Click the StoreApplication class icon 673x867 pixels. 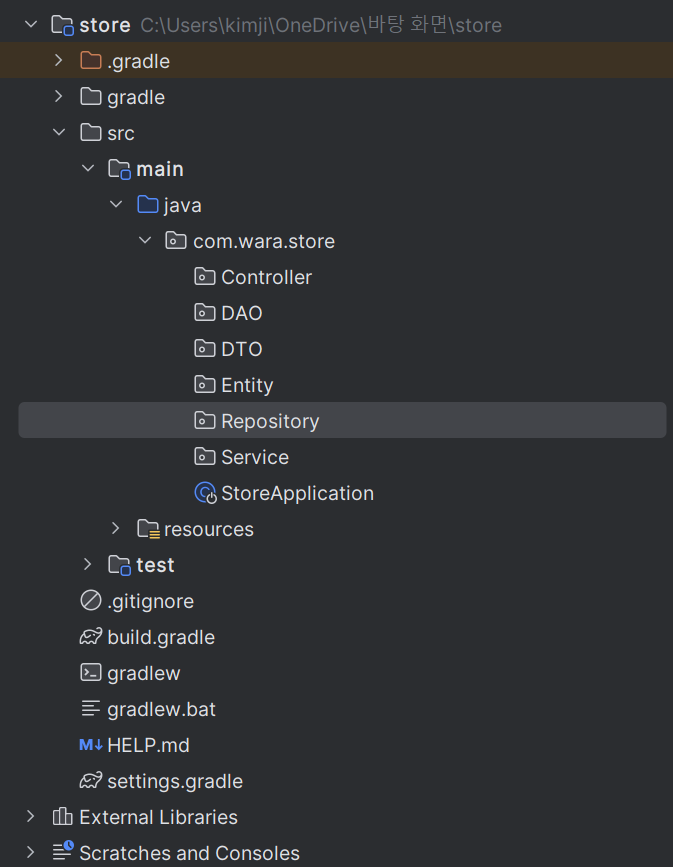coord(205,493)
